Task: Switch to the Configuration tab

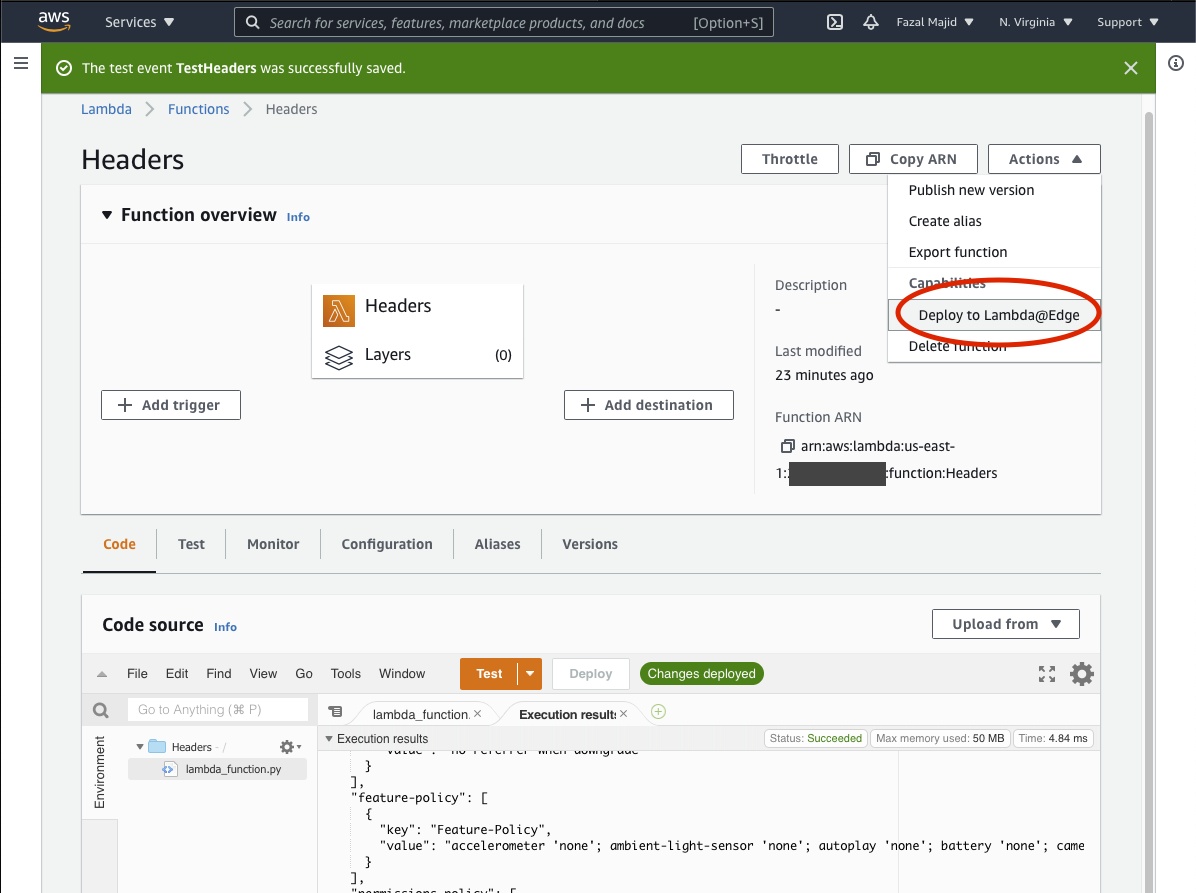Action: click(x=387, y=544)
